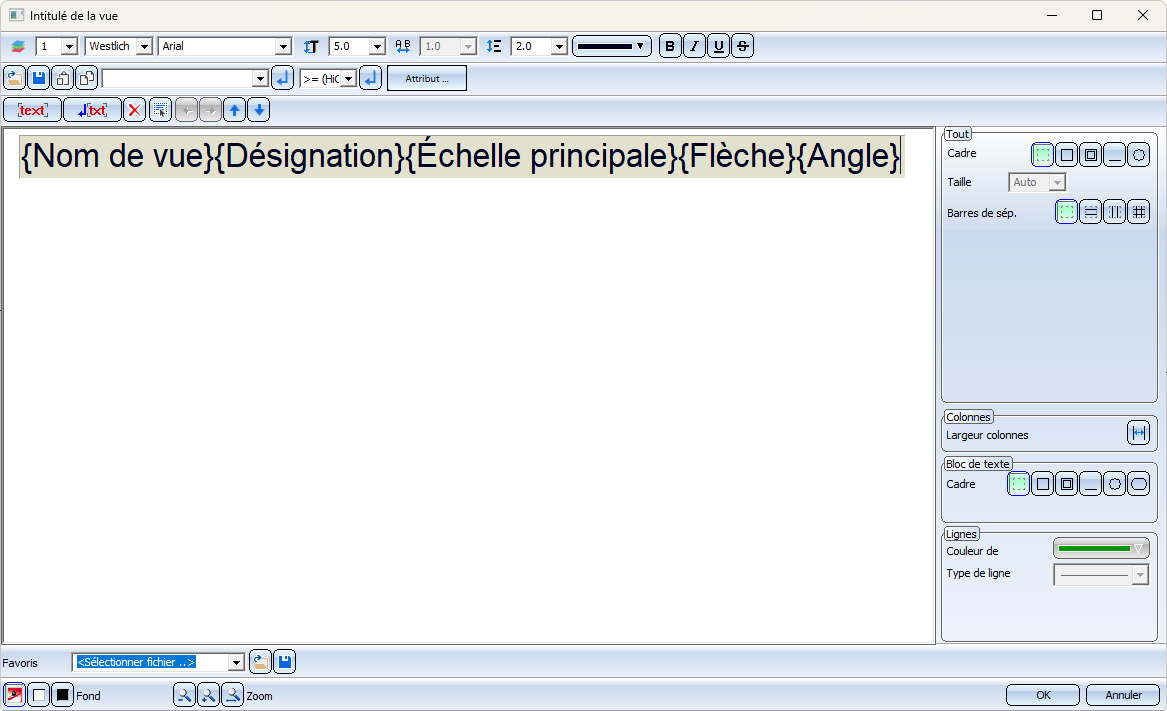Click the save favorites disk icon
The width and height of the screenshot is (1167, 711).
pos(284,661)
